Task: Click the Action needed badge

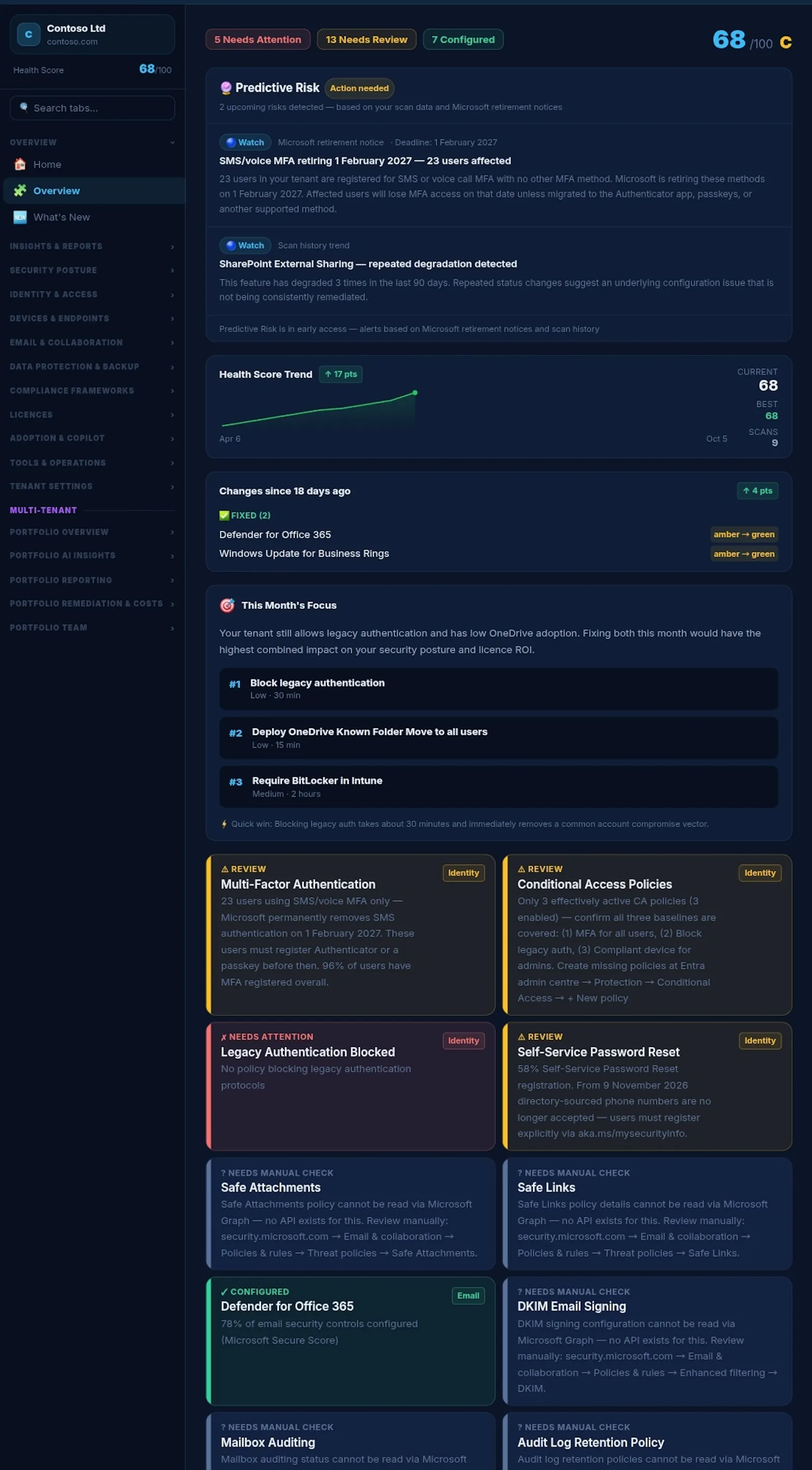Action: pyautogui.click(x=359, y=88)
